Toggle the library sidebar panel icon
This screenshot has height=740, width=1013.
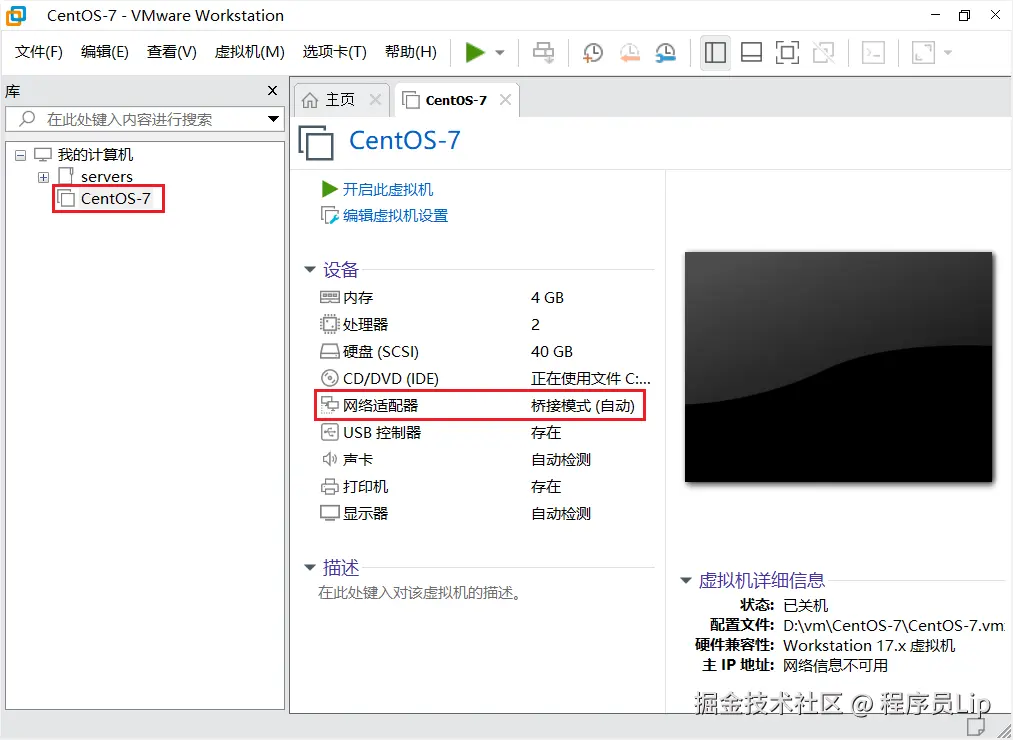click(715, 52)
